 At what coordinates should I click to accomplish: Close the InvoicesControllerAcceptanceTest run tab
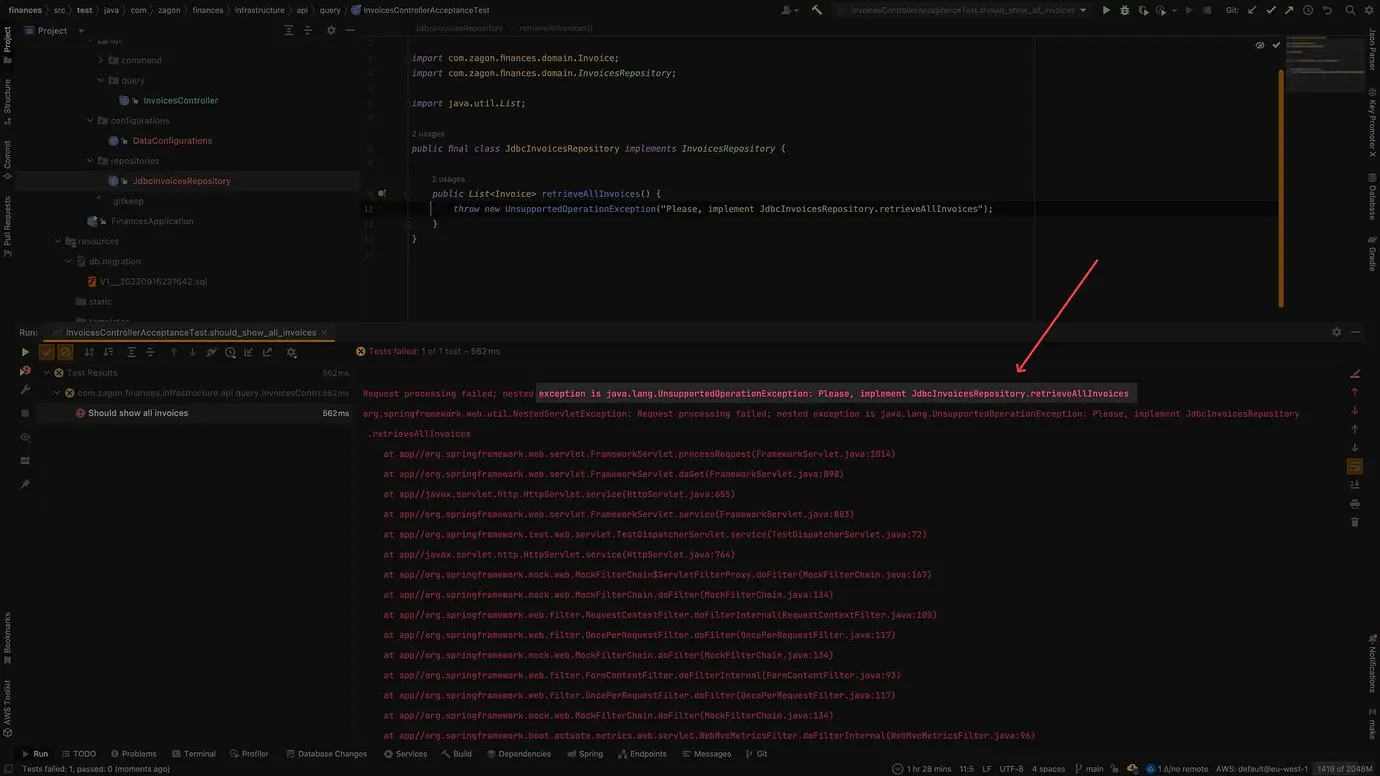(x=324, y=332)
